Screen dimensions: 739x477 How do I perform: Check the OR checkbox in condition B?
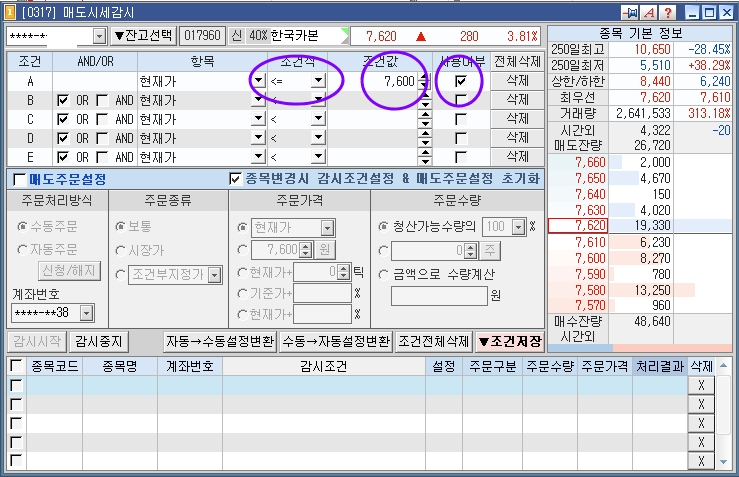tap(62, 100)
